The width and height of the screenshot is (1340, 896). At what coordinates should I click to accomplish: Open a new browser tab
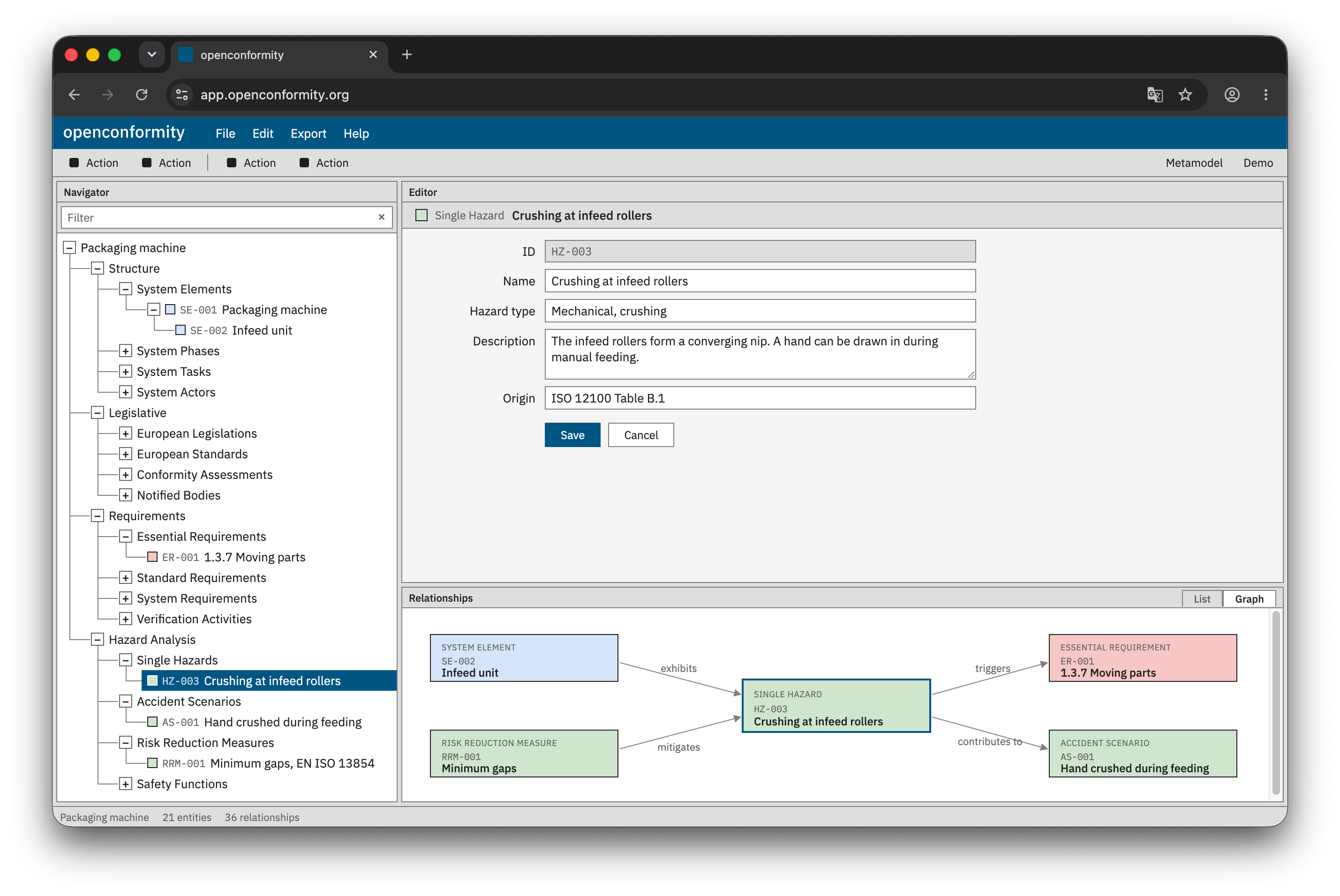pos(407,54)
